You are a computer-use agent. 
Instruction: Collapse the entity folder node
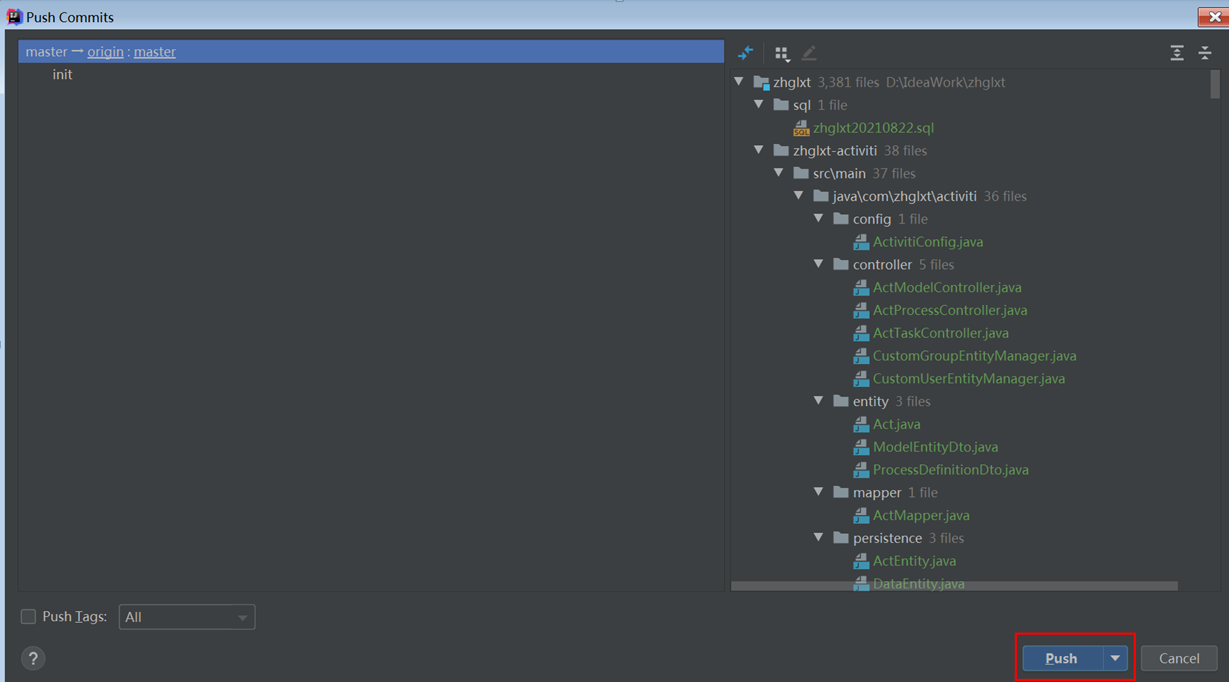(x=818, y=401)
